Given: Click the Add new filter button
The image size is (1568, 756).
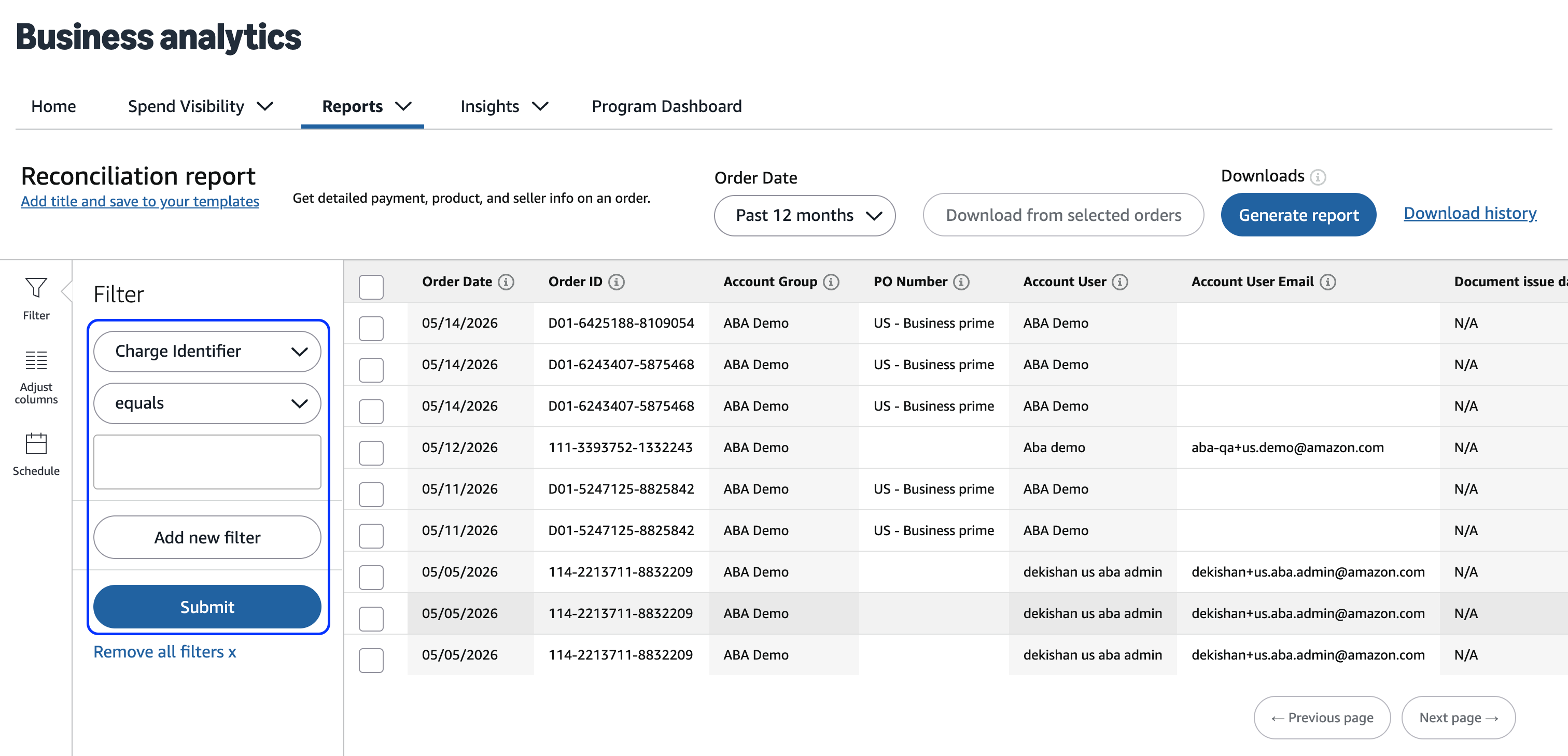Looking at the screenshot, I should (x=207, y=537).
